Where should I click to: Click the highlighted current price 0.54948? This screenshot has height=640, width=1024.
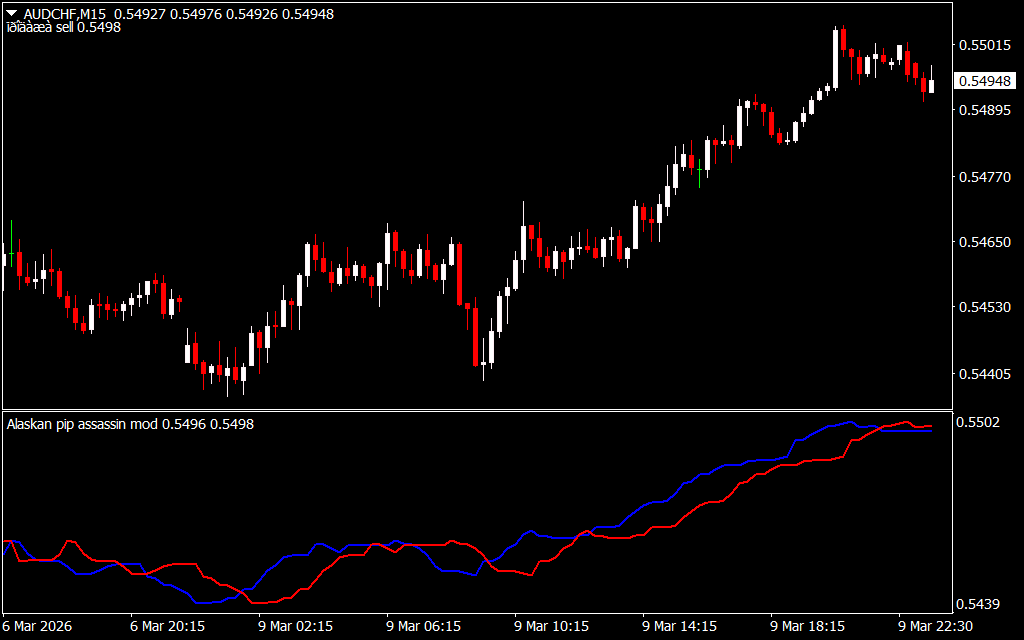[983, 81]
